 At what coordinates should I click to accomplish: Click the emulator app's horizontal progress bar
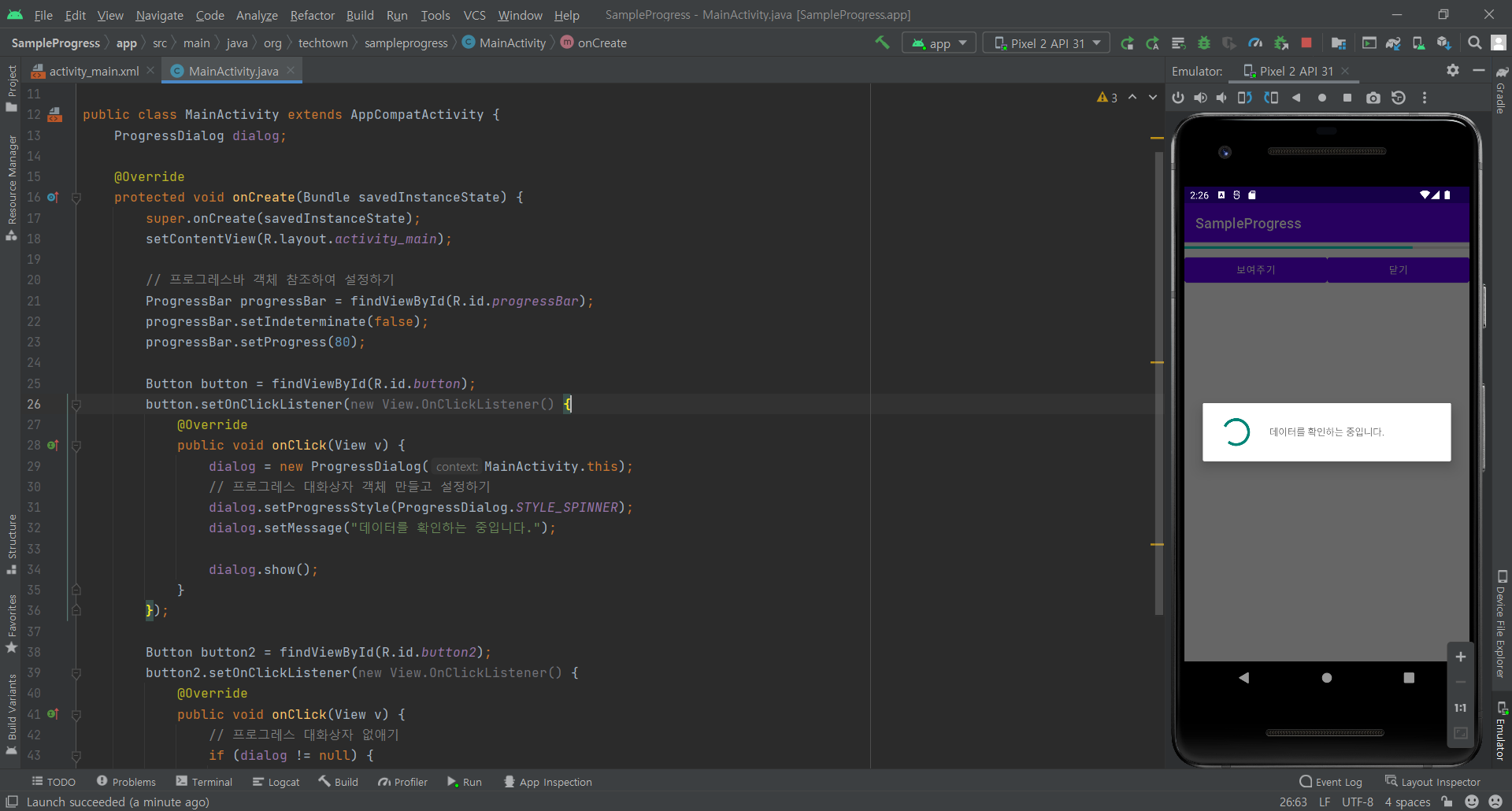(x=1326, y=247)
